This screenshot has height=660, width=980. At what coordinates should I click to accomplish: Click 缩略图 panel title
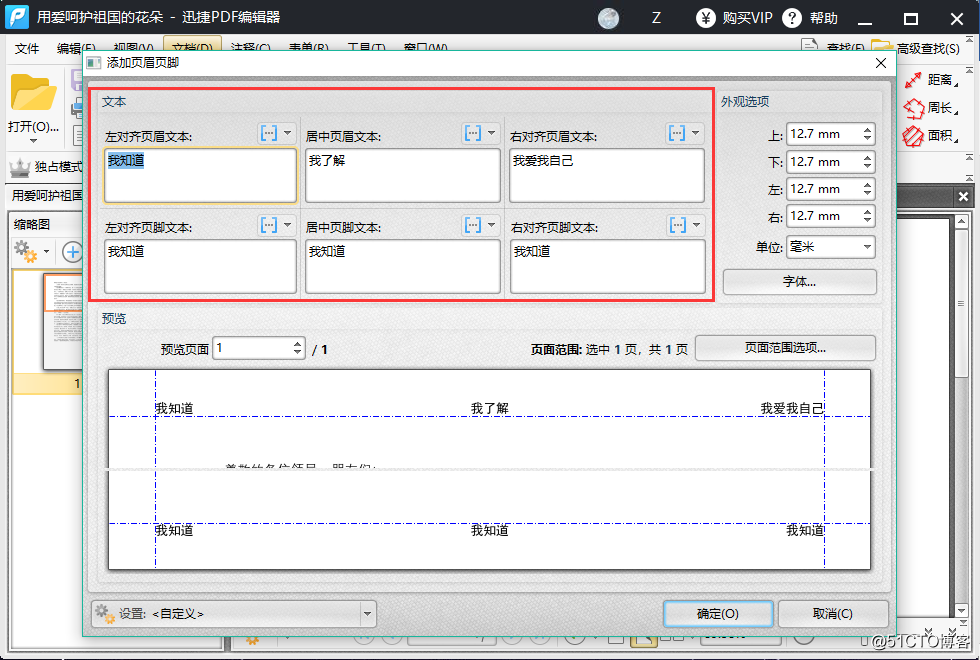(32, 224)
